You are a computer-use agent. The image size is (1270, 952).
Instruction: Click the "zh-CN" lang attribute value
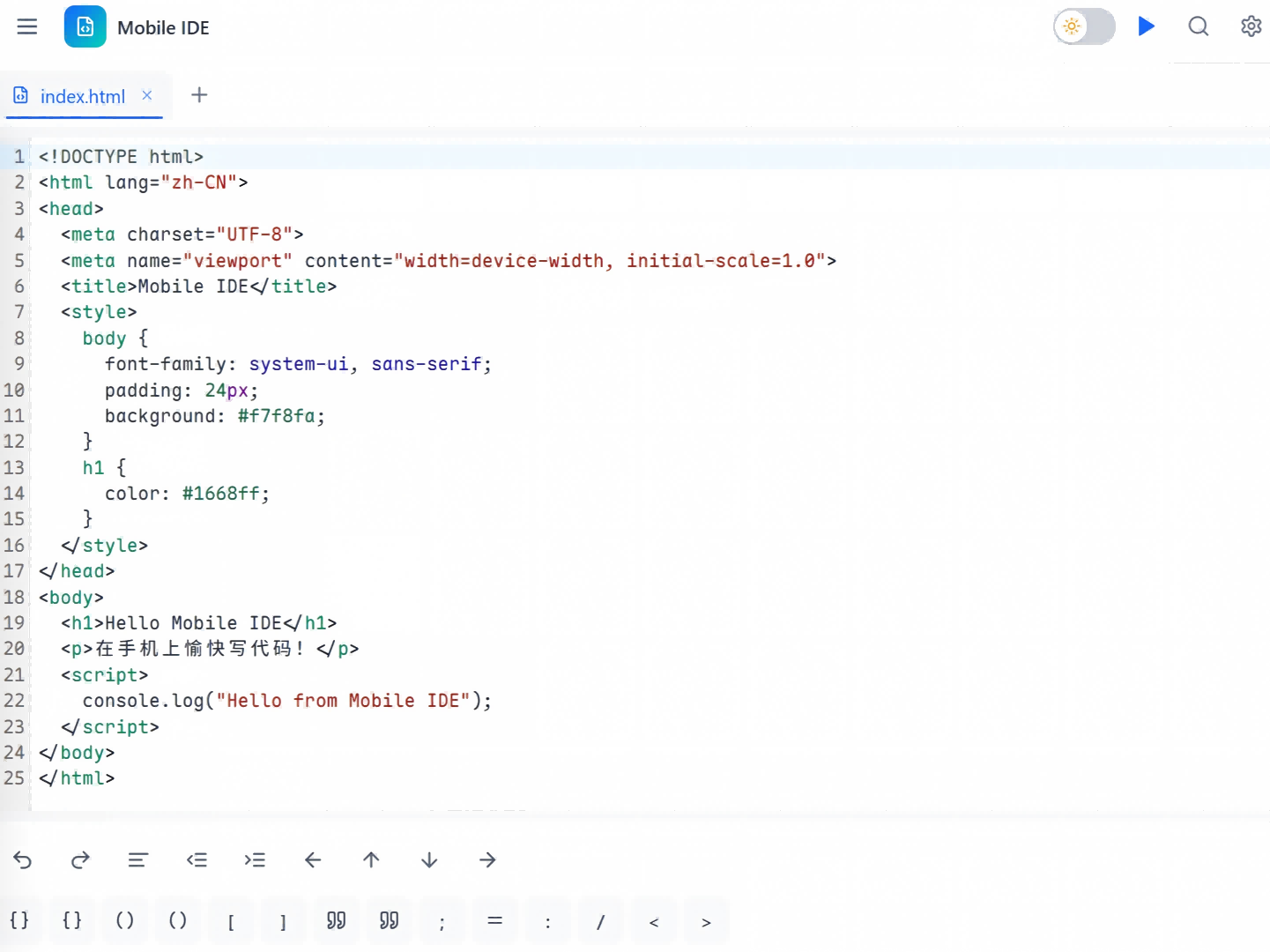click(199, 182)
